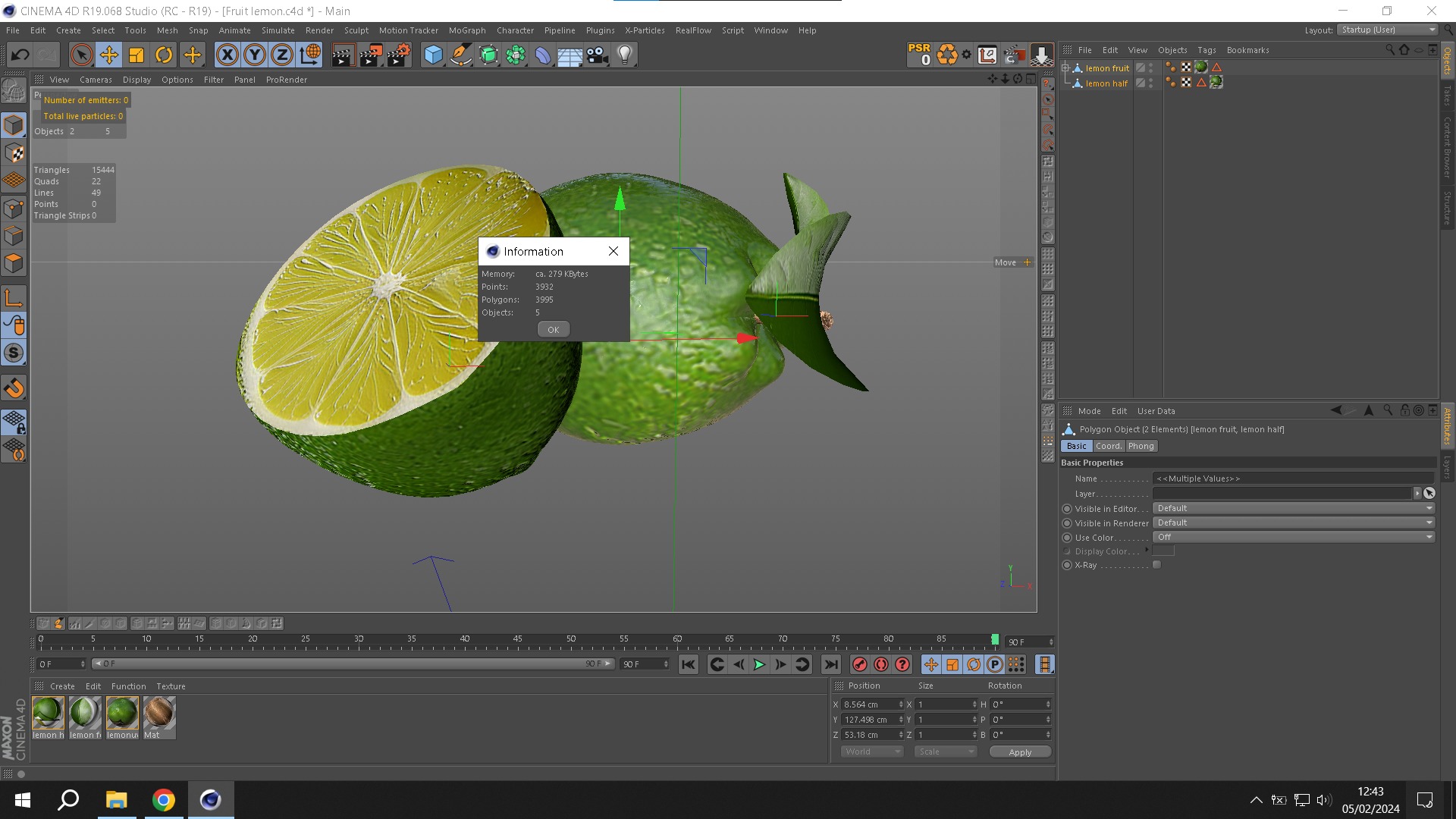
Task: Click the Apply button
Action: [x=1020, y=752]
